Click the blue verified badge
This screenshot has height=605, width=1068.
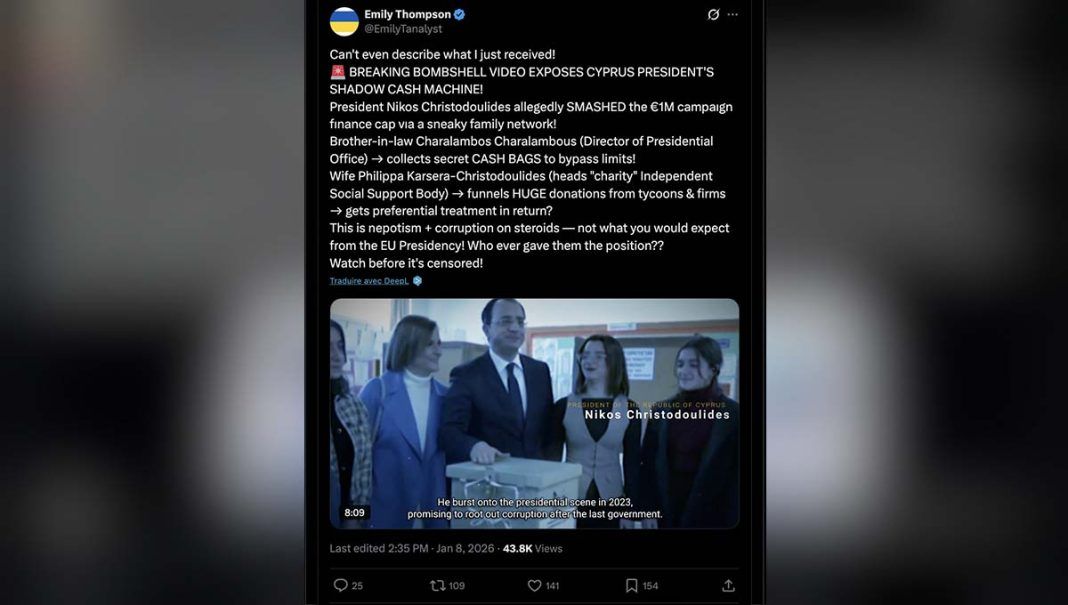[460, 14]
